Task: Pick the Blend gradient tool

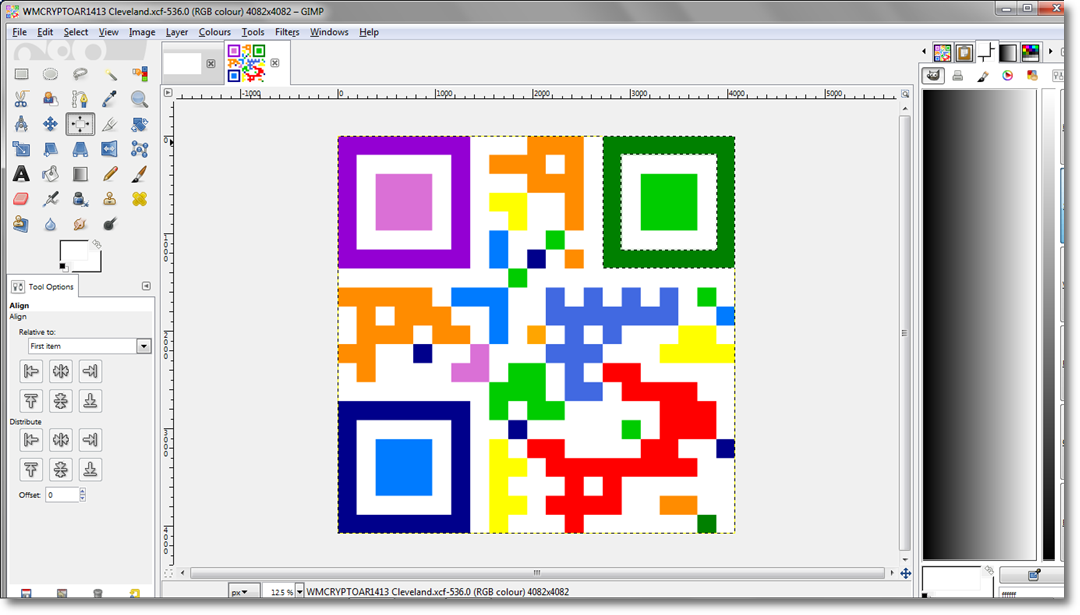Action: tap(80, 174)
